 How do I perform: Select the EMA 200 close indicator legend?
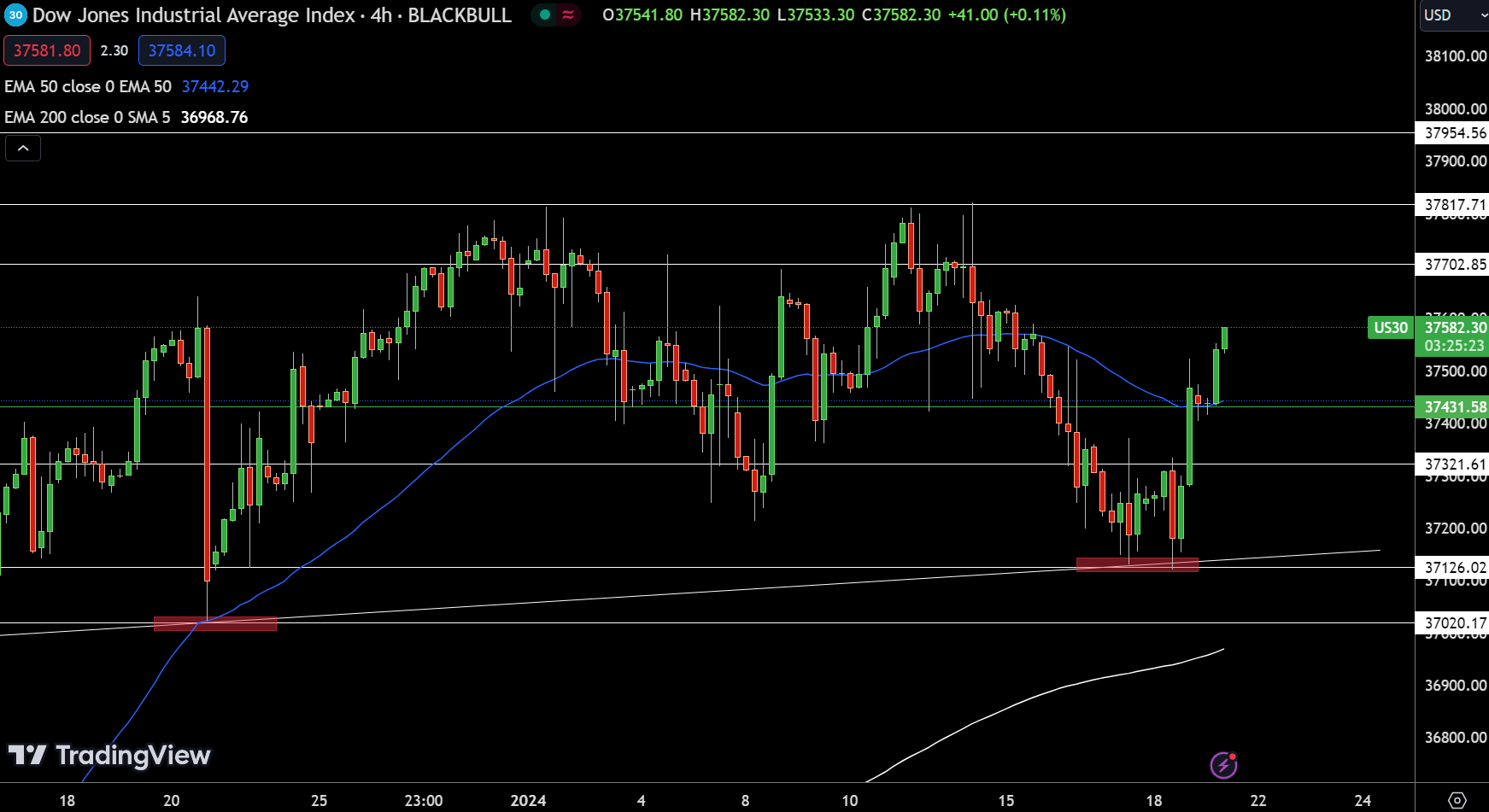coord(87,117)
